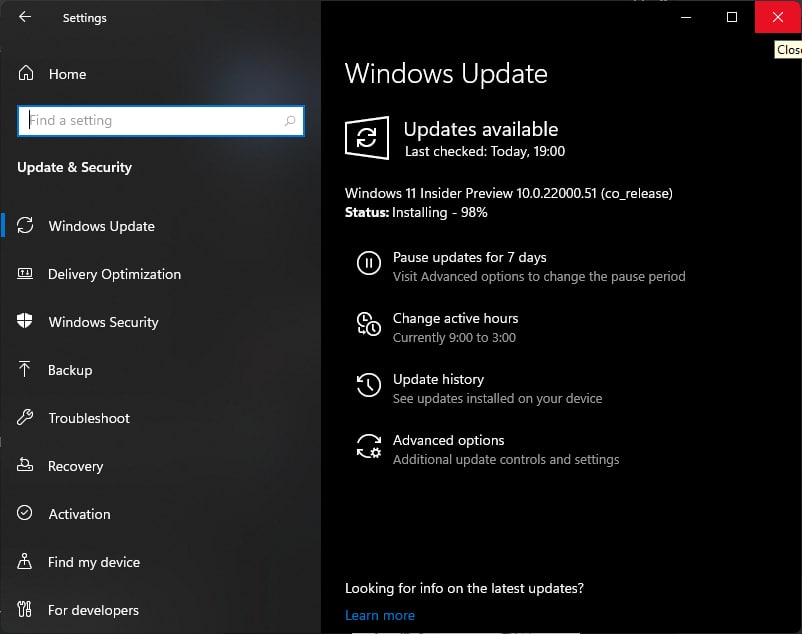
Task: Follow the Learn more link
Action: [x=380, y=616]
